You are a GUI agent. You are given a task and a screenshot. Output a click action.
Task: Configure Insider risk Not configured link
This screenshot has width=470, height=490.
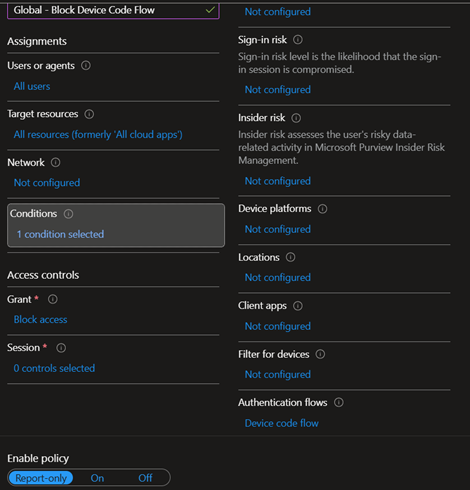coord(278,181)
